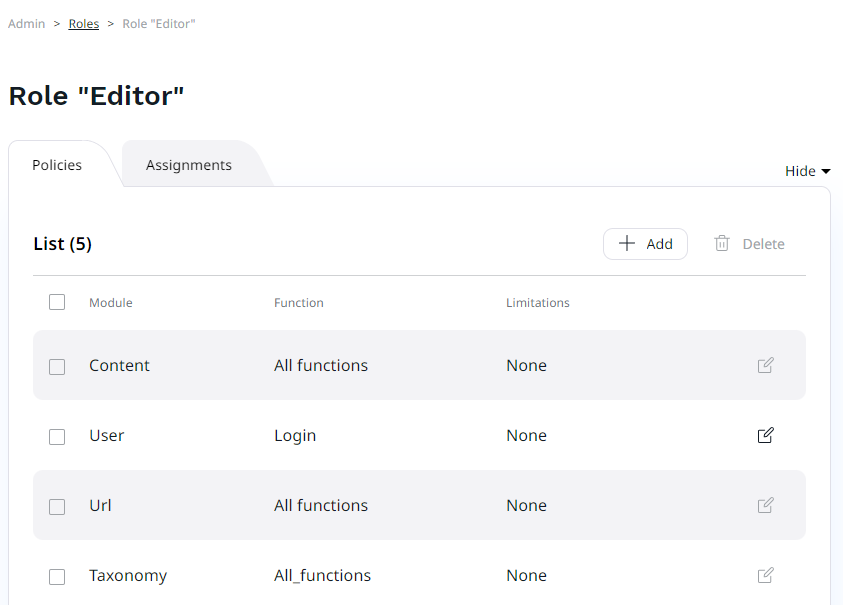
Task: Go to Roles breadcrumb link
Action: [84, 24]
